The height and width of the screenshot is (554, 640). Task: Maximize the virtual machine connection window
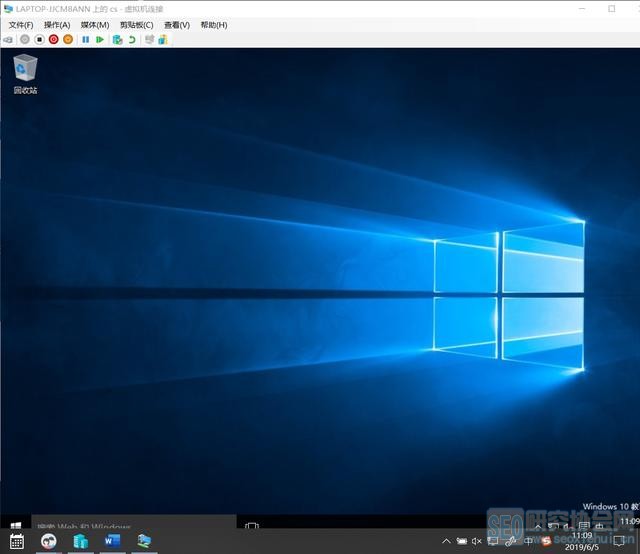point(611,9)
